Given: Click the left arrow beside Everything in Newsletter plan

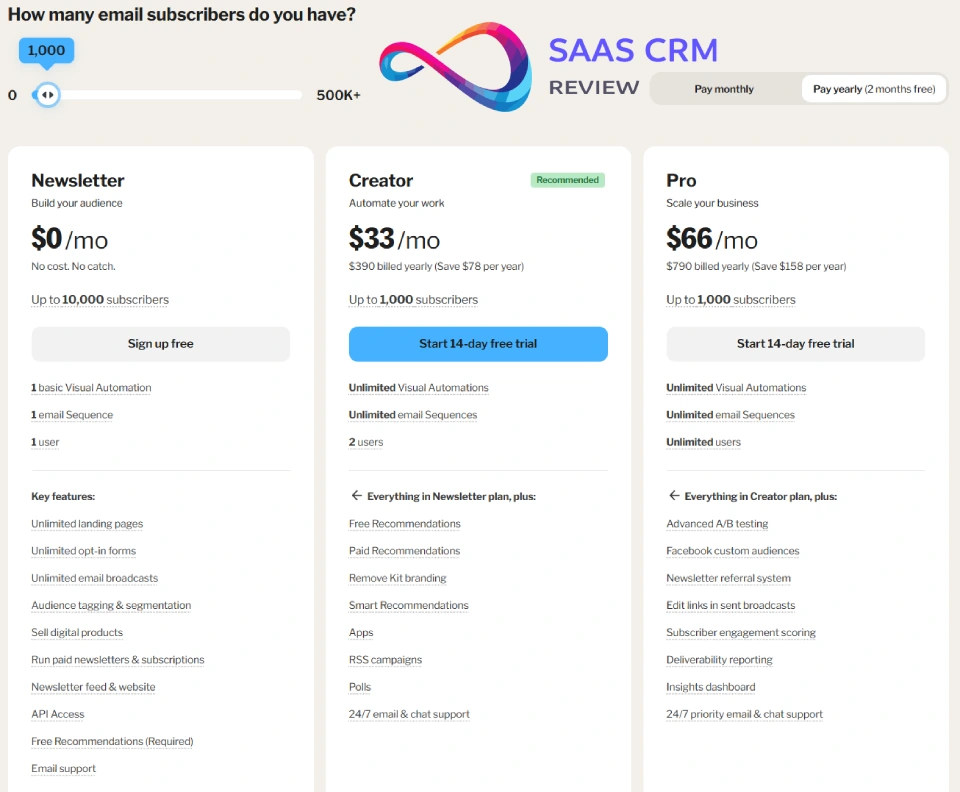Looking at the screenshot, I should pos(355,496).
